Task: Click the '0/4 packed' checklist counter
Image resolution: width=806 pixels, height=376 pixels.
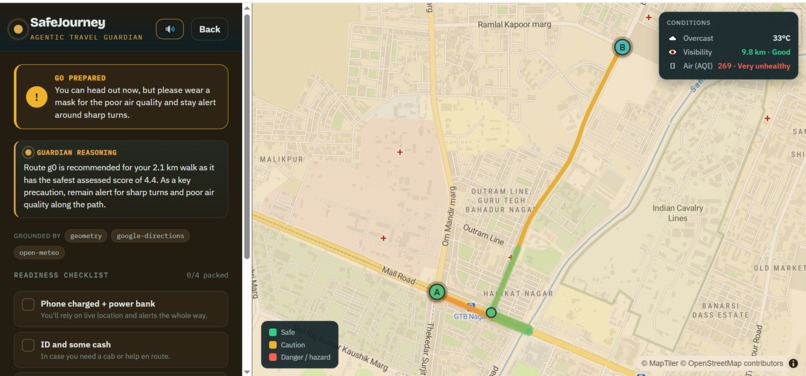Action: pyautogui.click(x=207, y=275)
